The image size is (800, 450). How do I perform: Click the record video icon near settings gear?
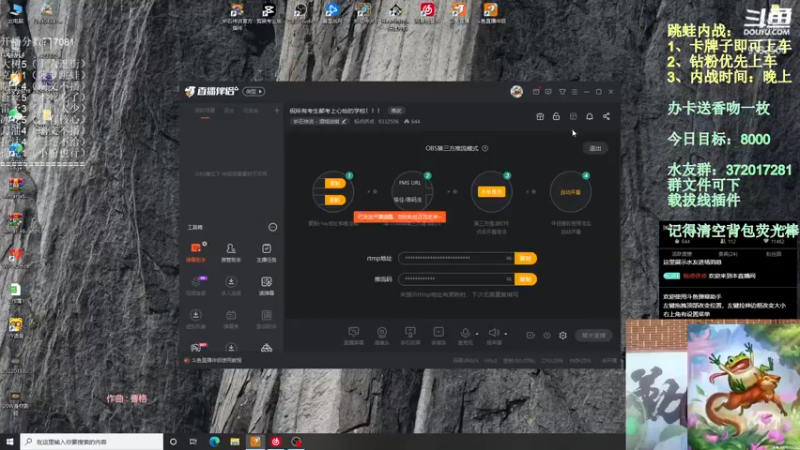(531, 335)
